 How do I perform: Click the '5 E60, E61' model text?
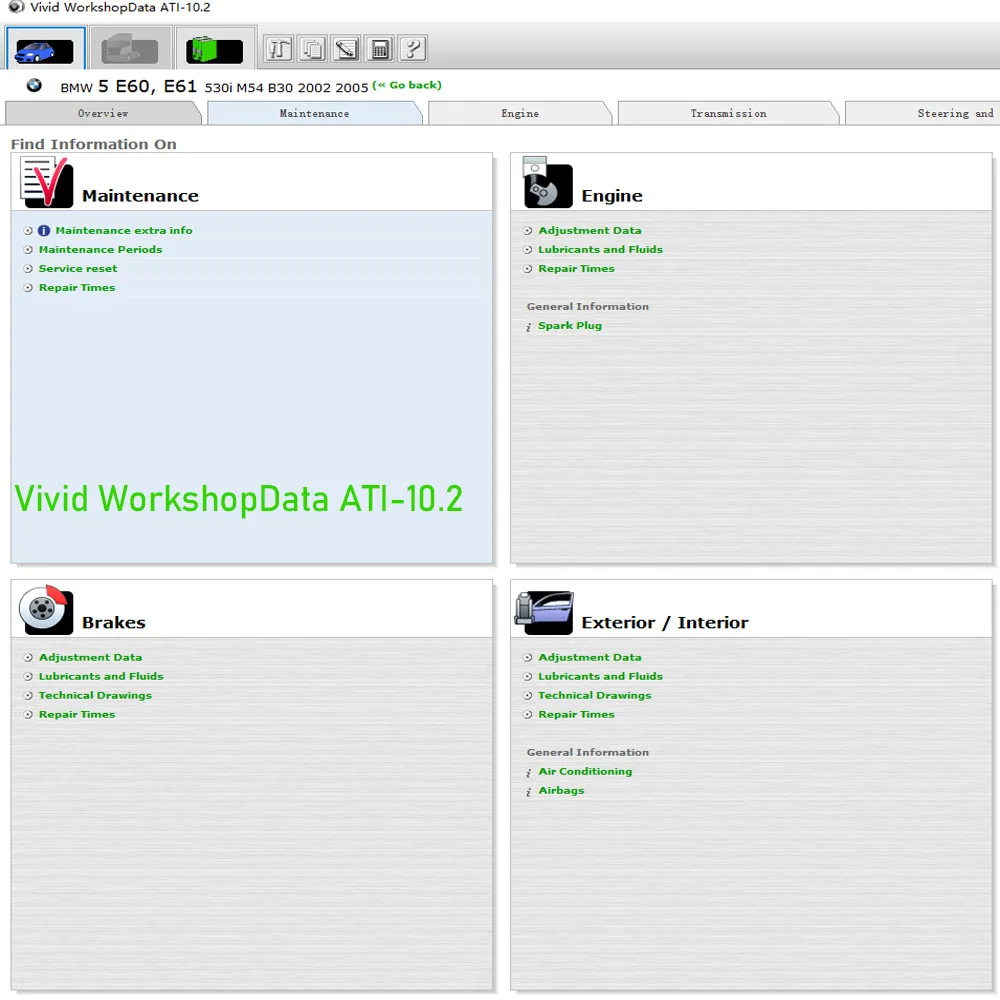tap(147, 86)
